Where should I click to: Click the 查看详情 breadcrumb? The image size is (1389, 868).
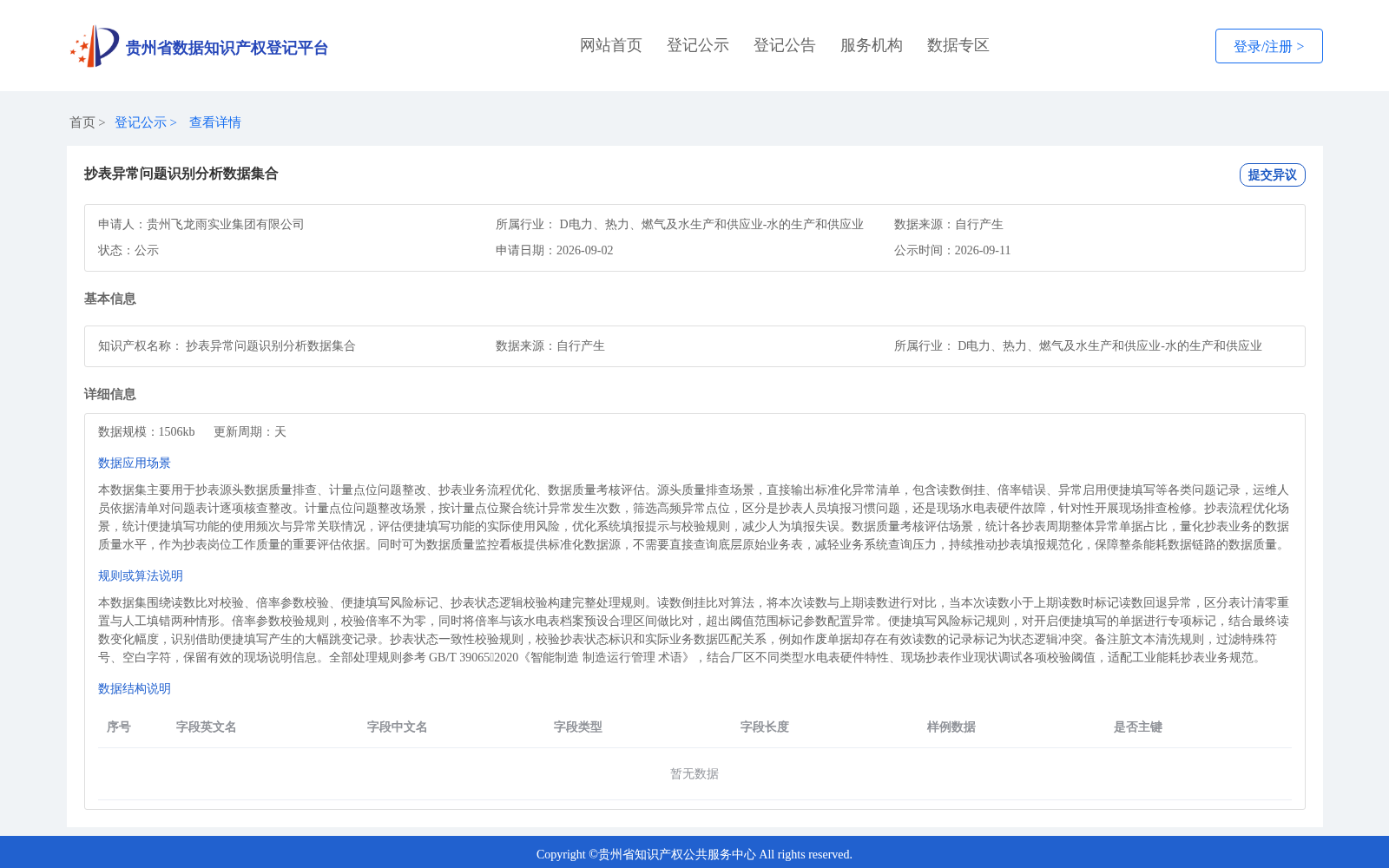215,122
